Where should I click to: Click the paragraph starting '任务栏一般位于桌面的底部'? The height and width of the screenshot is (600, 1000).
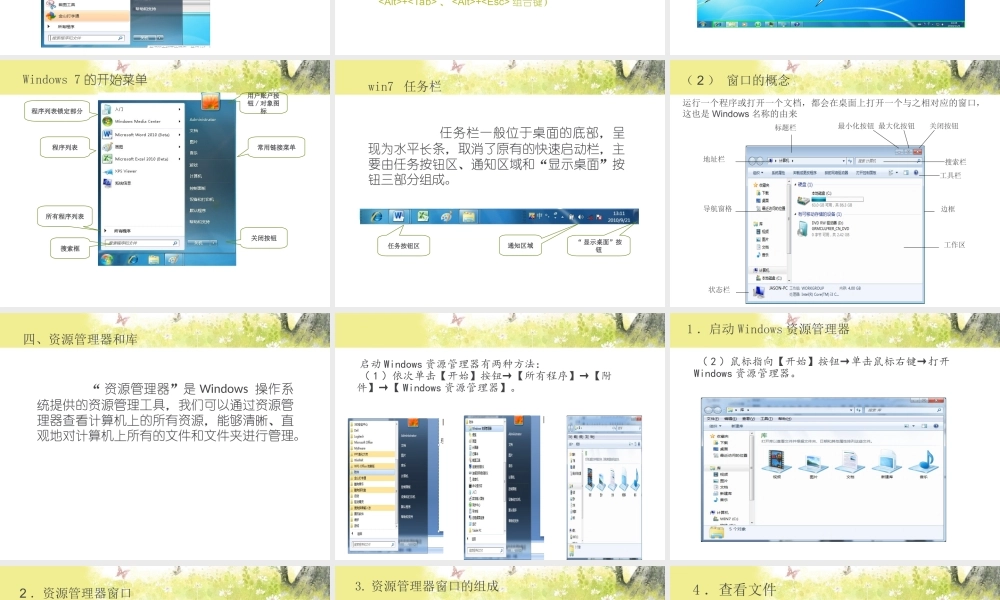coord(496,157)
